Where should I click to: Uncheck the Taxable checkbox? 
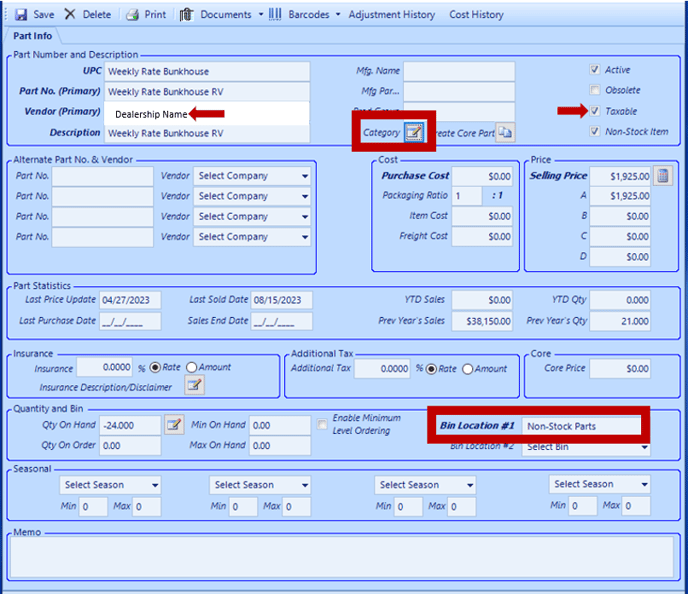point(595,111)
